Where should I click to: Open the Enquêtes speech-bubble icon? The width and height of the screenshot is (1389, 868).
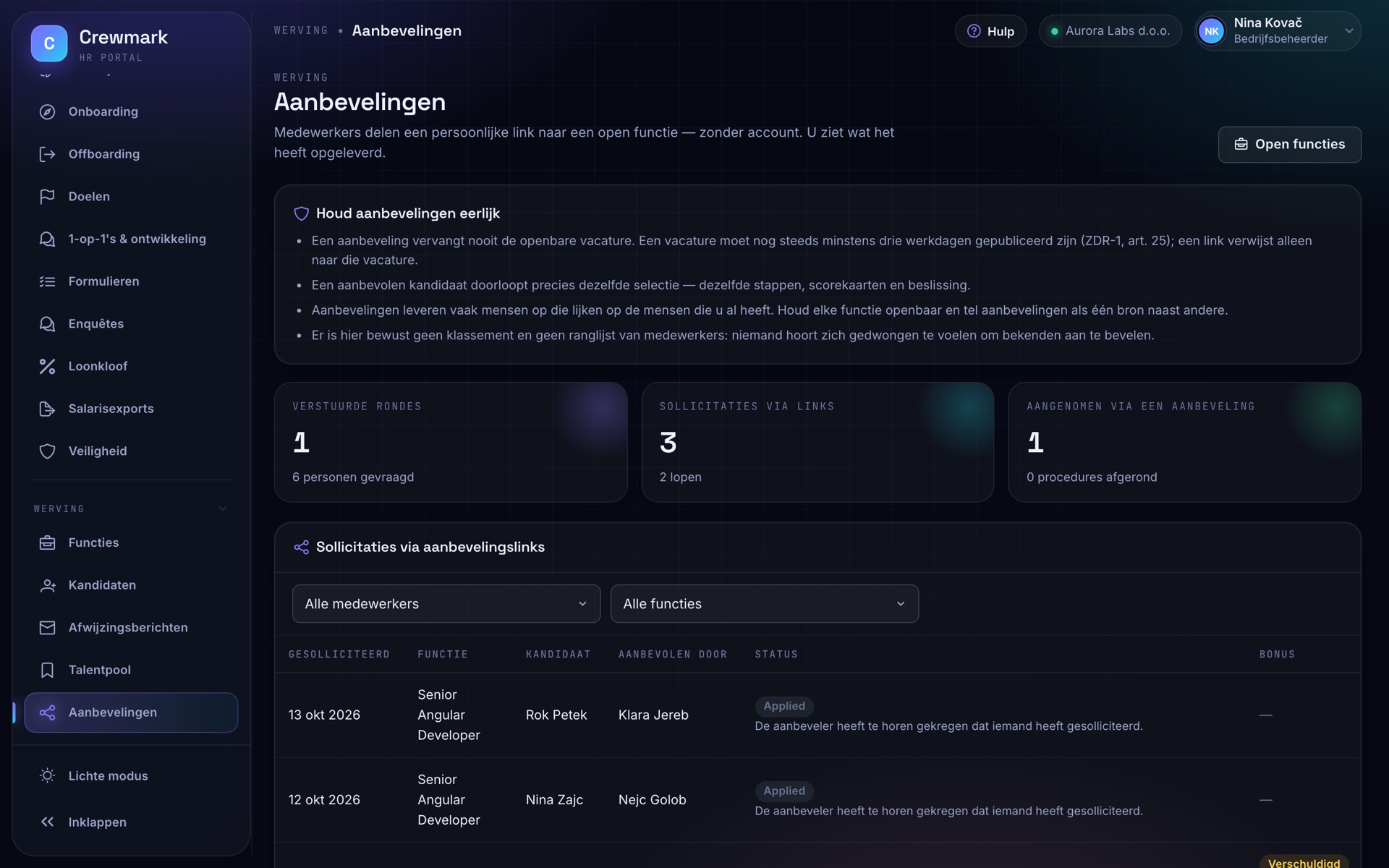click(x=47, y=324)
